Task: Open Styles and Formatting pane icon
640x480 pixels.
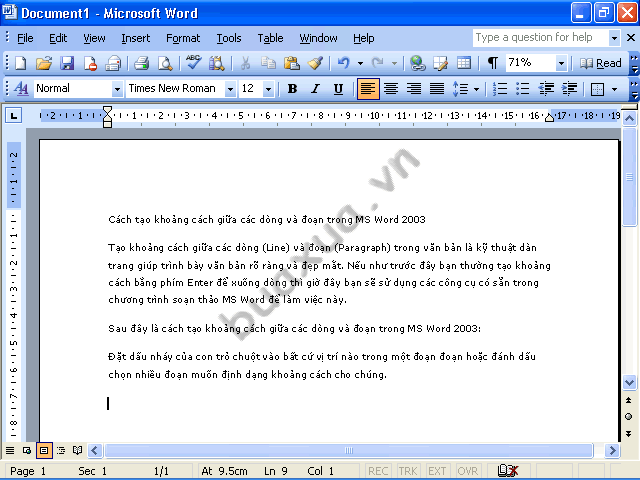Action: pos(20,89)
